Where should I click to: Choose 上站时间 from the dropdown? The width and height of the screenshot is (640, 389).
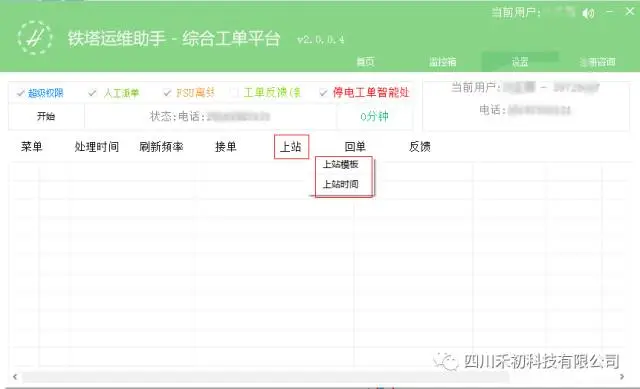click(x=341, y=184)
